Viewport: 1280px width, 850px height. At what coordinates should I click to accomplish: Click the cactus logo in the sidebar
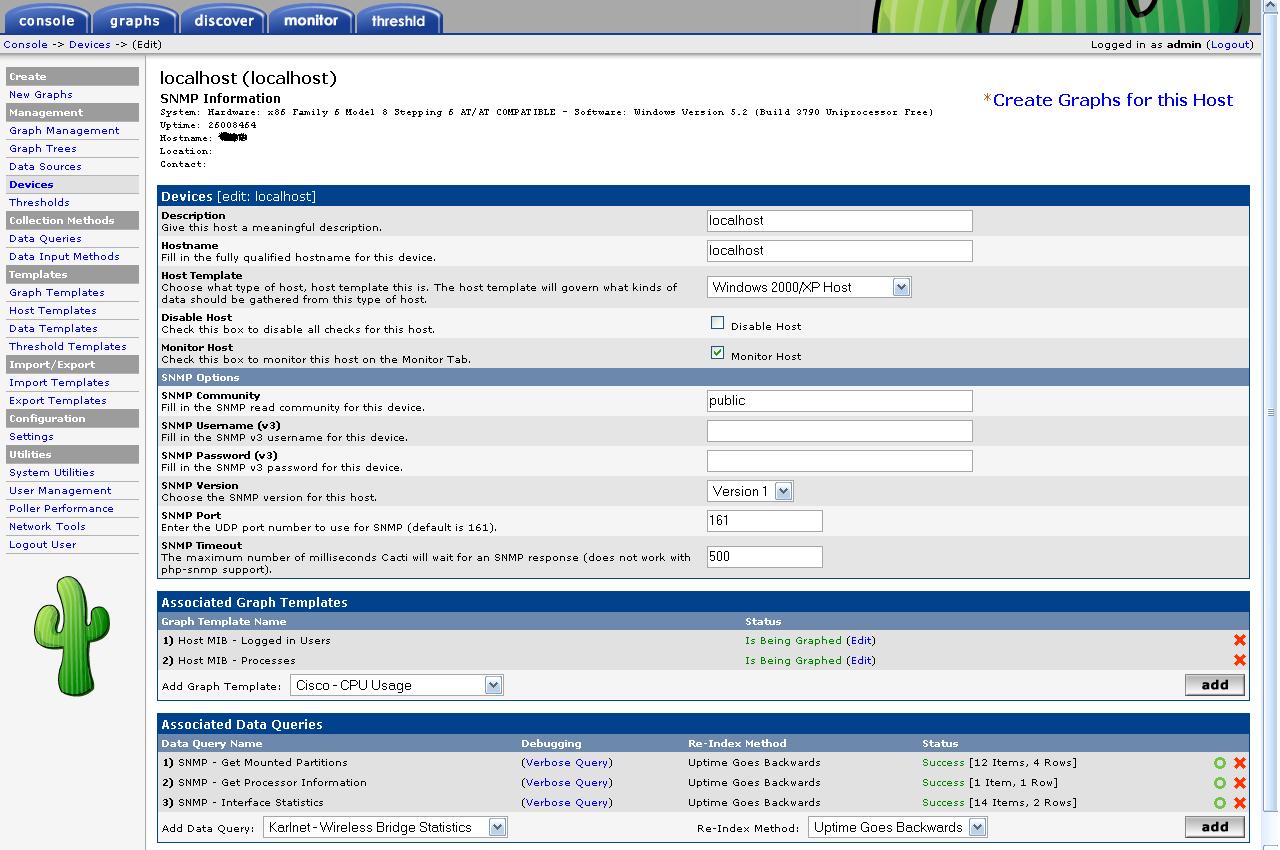(72, 634)
